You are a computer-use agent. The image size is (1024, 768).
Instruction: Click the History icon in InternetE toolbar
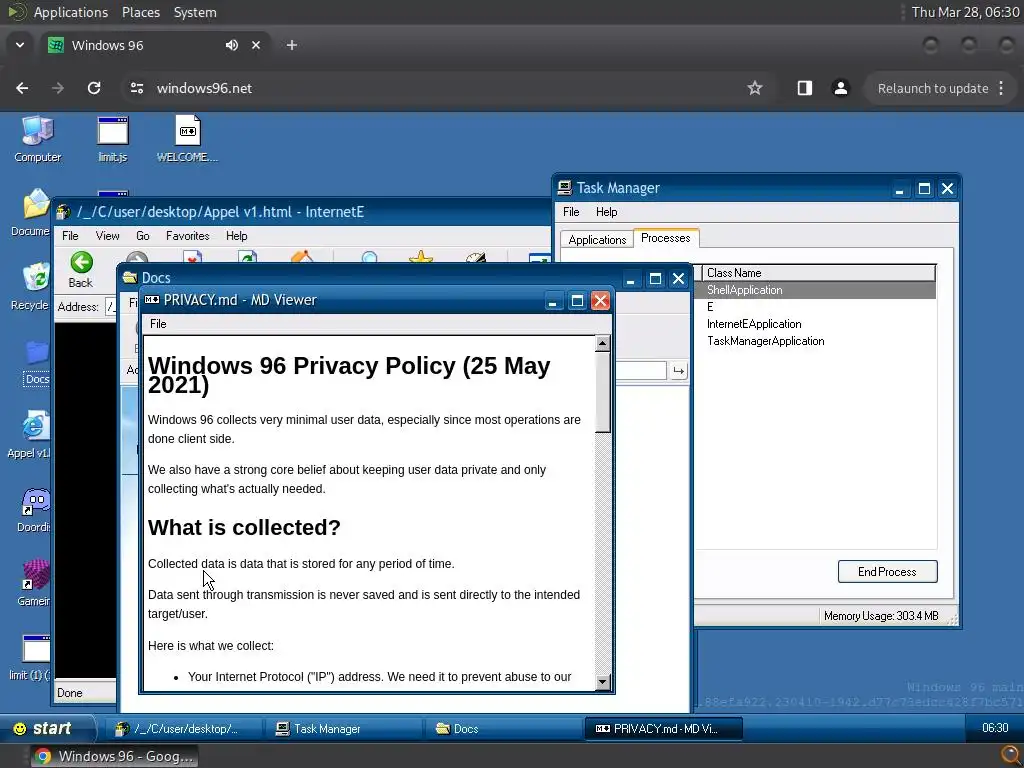point(476,257)
